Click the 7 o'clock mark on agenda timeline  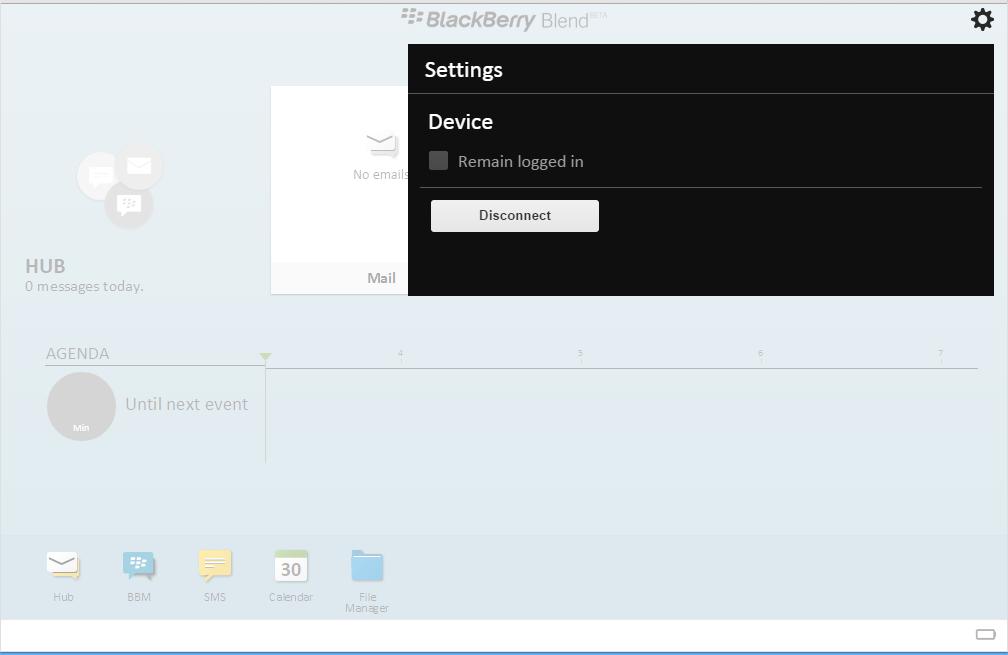click(940, 354)
